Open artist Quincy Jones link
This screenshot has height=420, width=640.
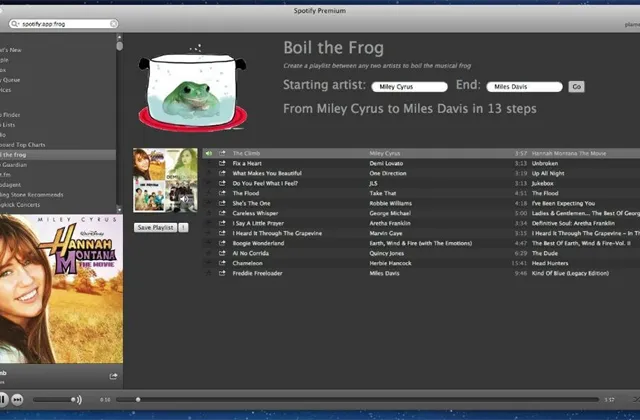pyautogui.click(x=387, y=253)
